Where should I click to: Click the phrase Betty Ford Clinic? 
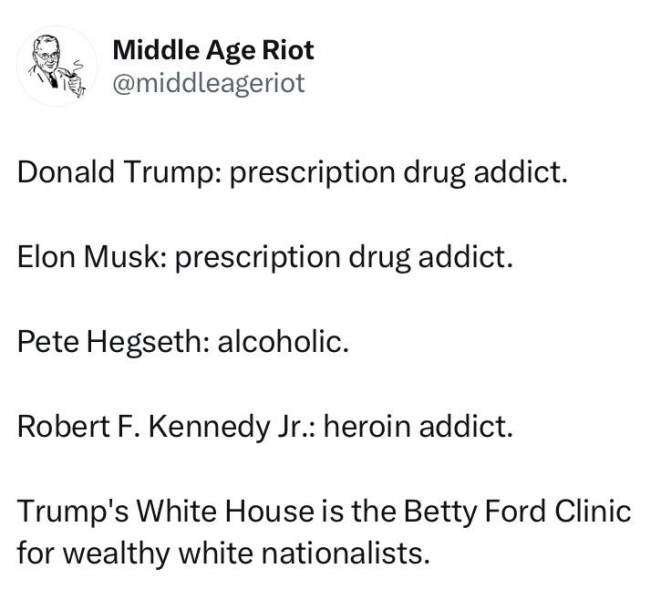pyautogui.click(x=517, y=511)
